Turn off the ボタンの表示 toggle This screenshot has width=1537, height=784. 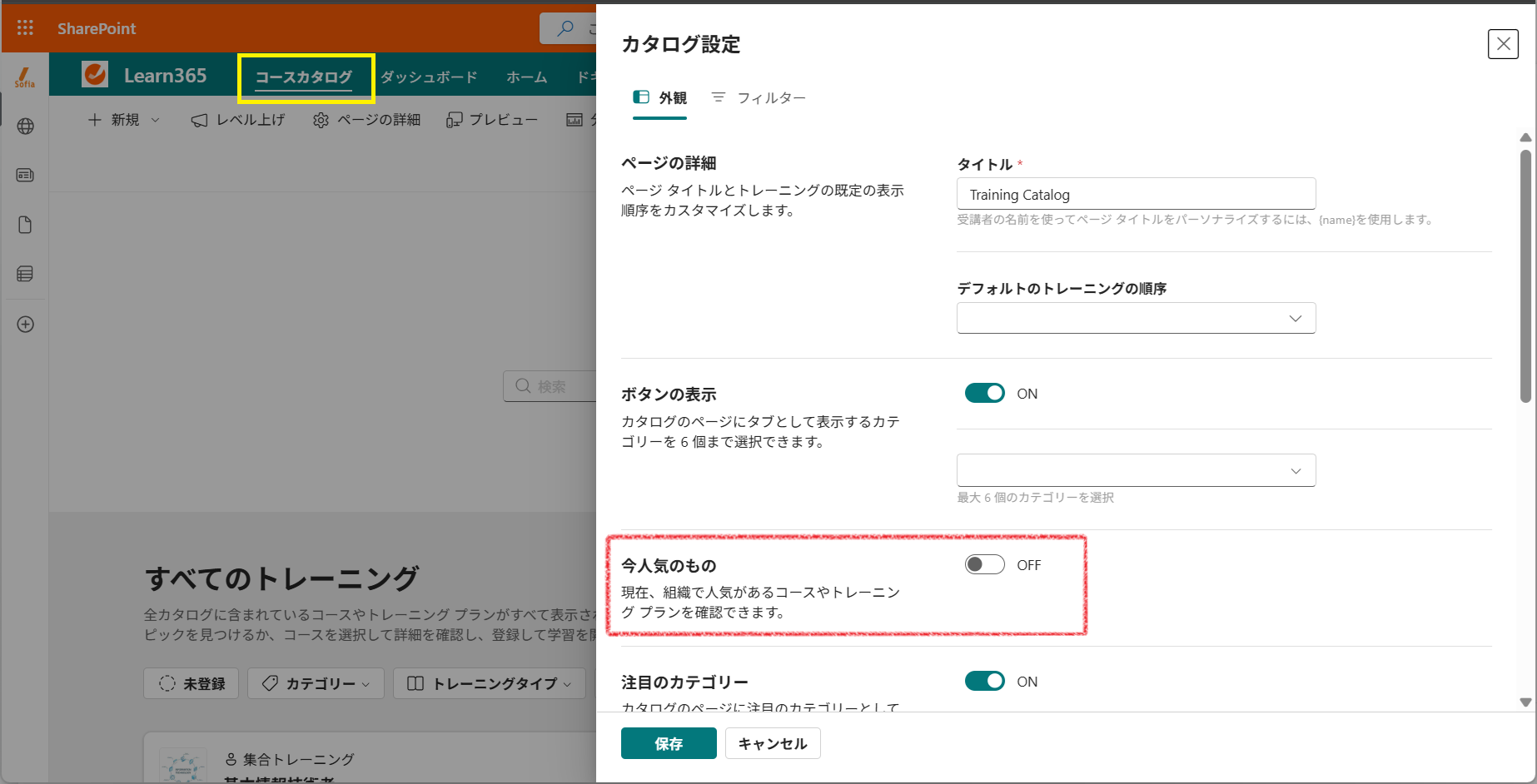pos(985,393)
